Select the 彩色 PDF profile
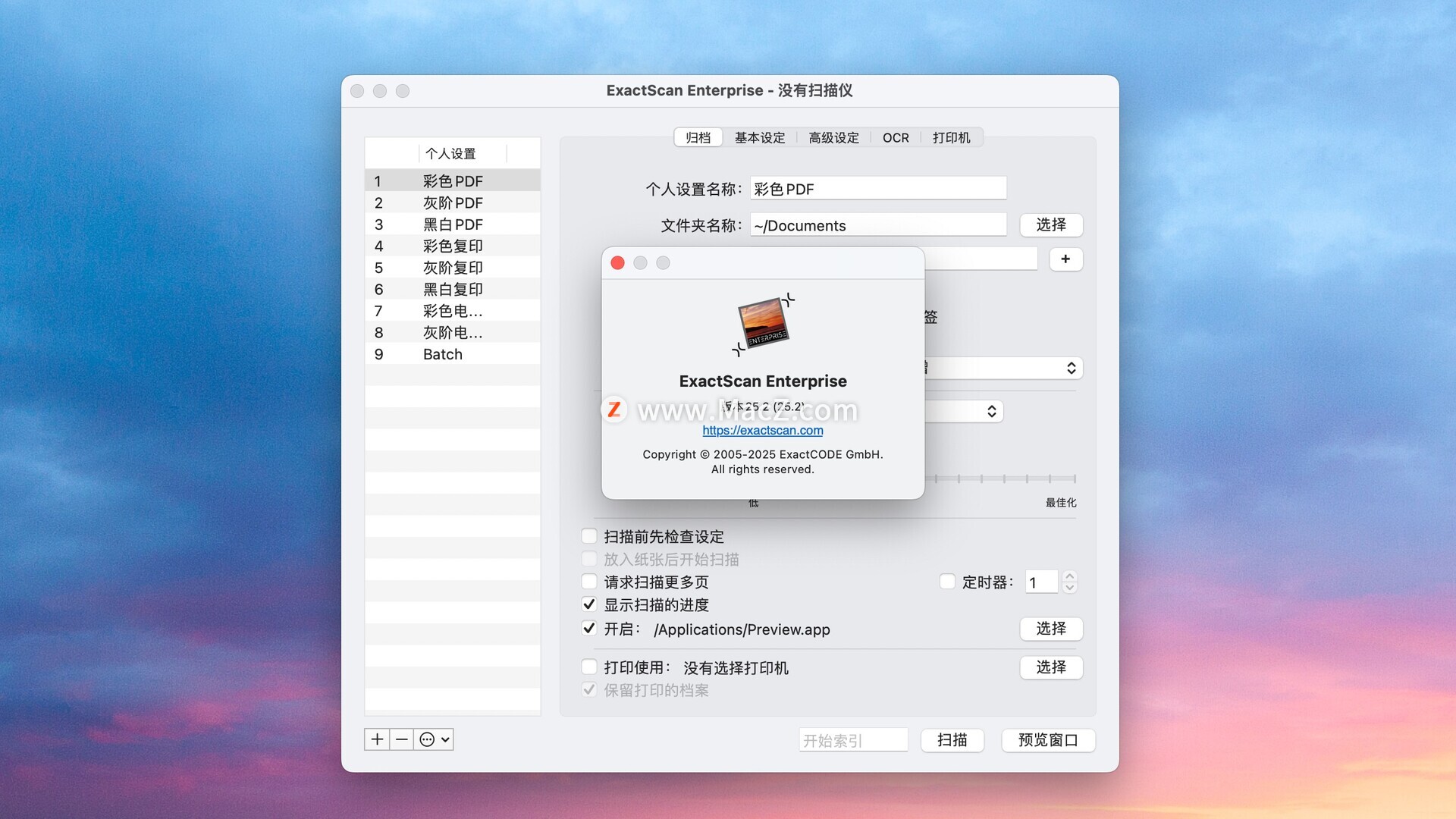This screenshot has width=1456, height=819. (453, 181)
